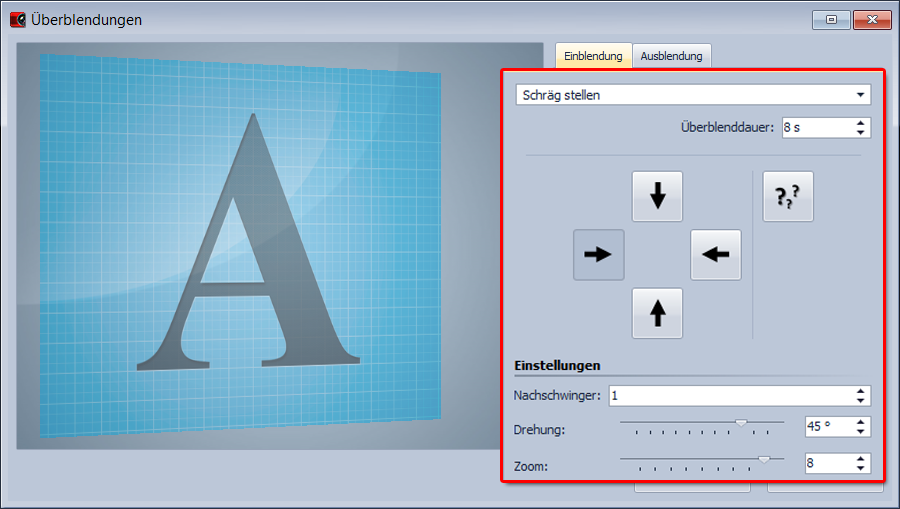Click the Drehung slider handle
This screenshot has height=509, width=900.
[x=741, y=423]
